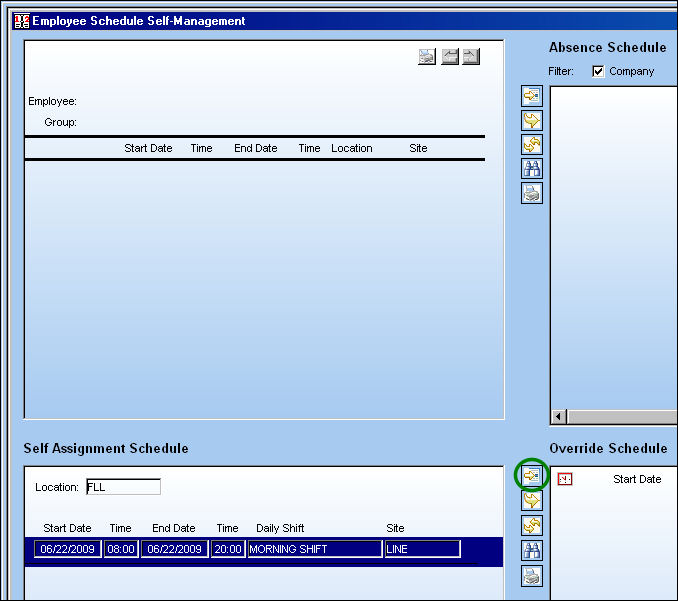The height and width of the screenshot is (601, 678).
Task: Click the printer icon beside Override Schedule
Action: click(x=531, y=576)
